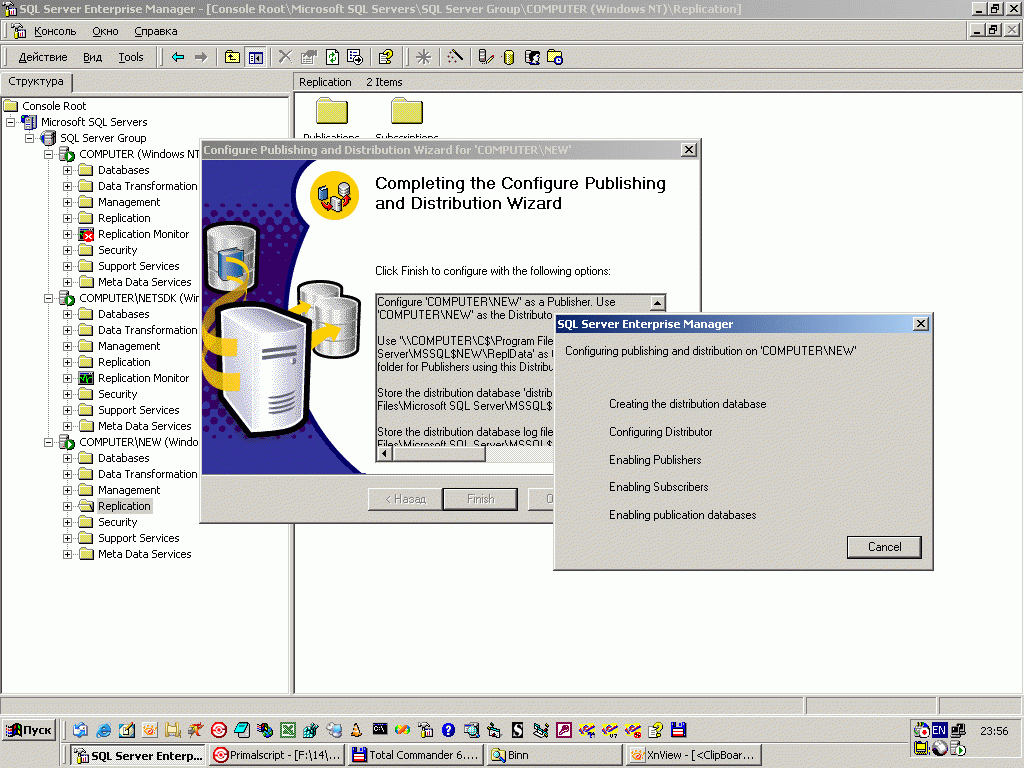
Task: Click the Up one level folder icon
Action: 232,57
